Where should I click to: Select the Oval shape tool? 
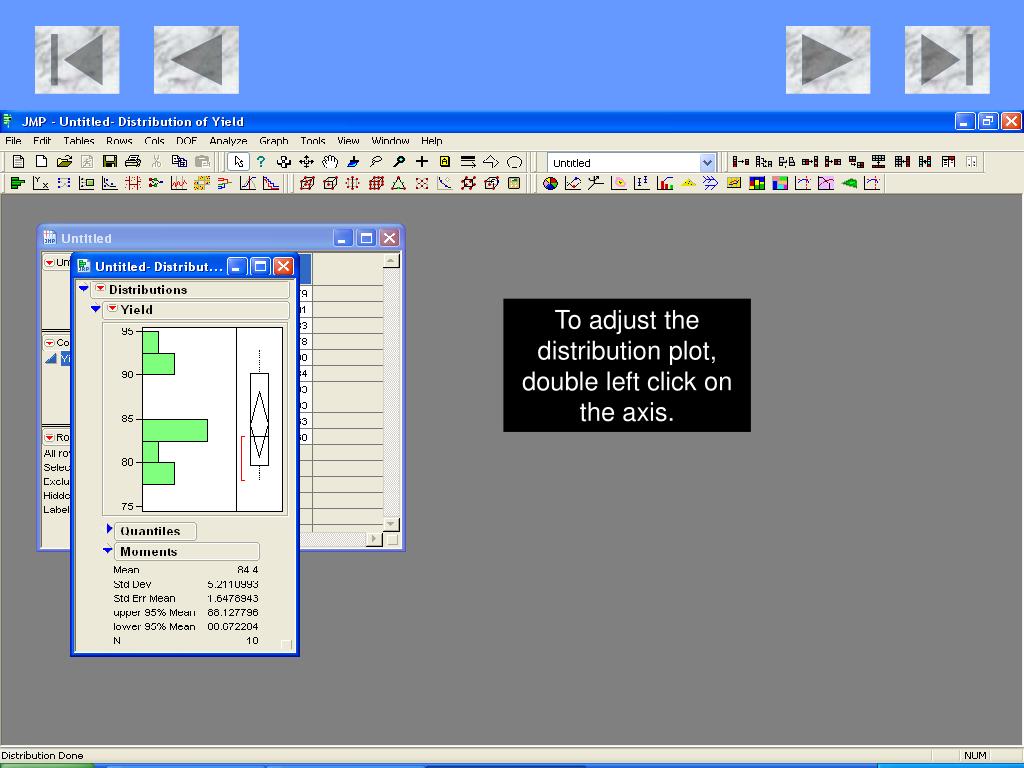[x=515, y=161]
